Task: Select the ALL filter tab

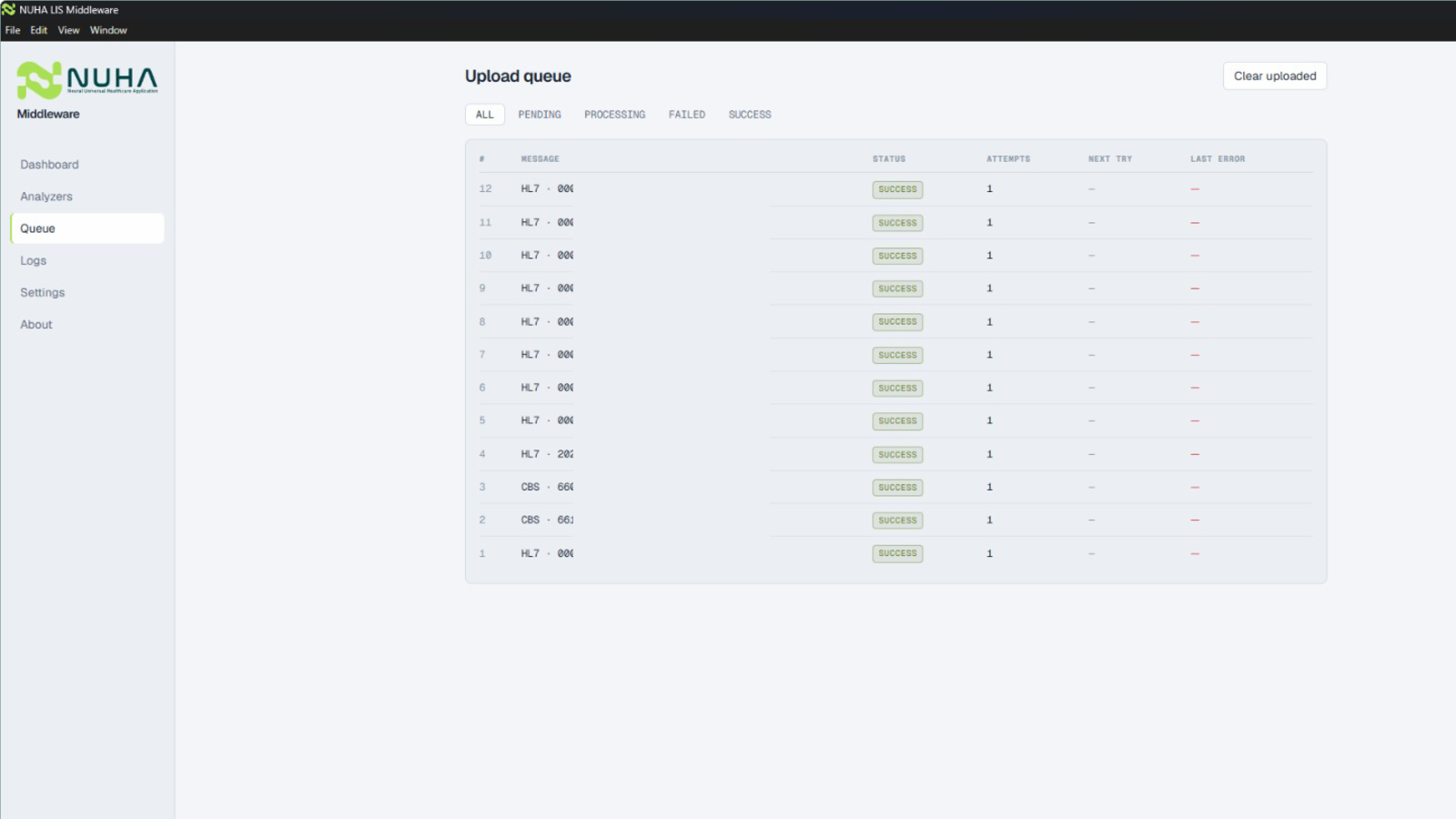Action: [x=485, y=115]
